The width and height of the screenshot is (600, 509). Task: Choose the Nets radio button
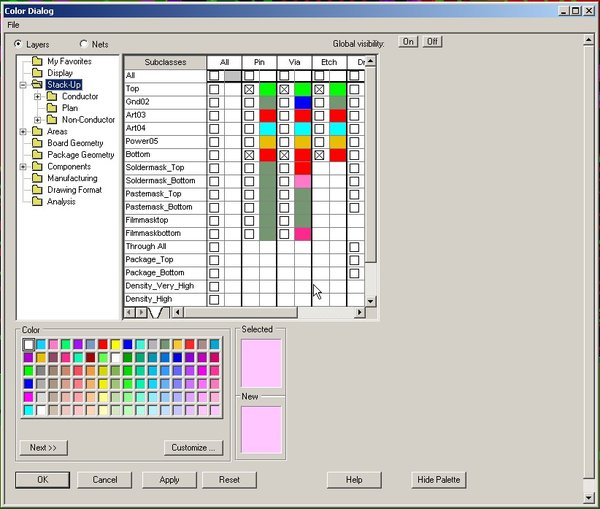[x=83, y=44]
